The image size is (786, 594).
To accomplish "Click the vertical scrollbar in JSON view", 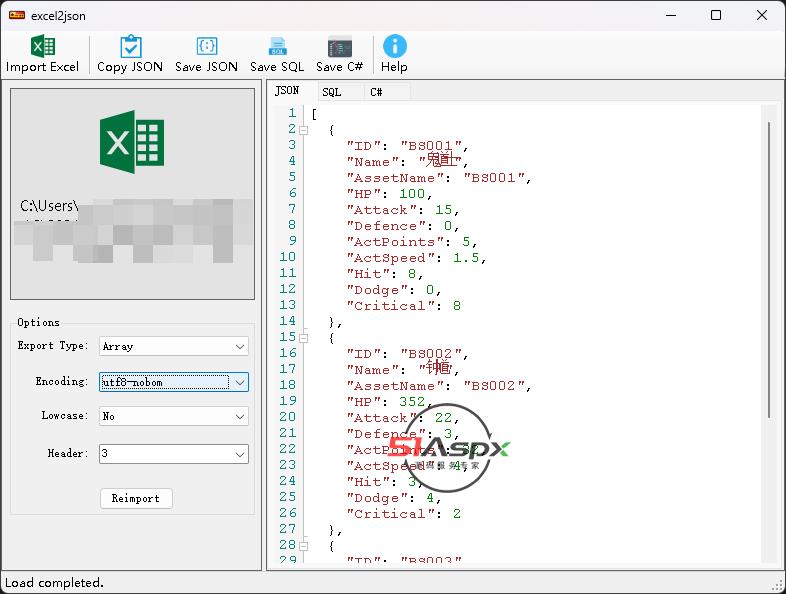I will click(x=769, y=270).
